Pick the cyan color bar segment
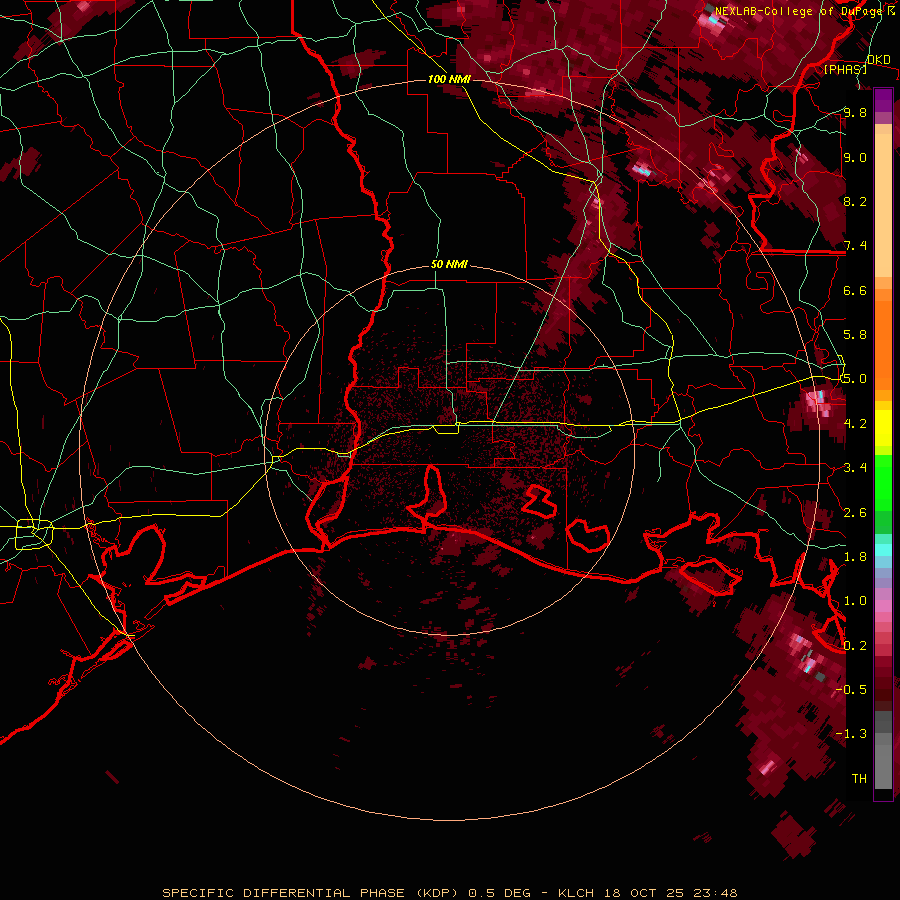 click(883, 550)
